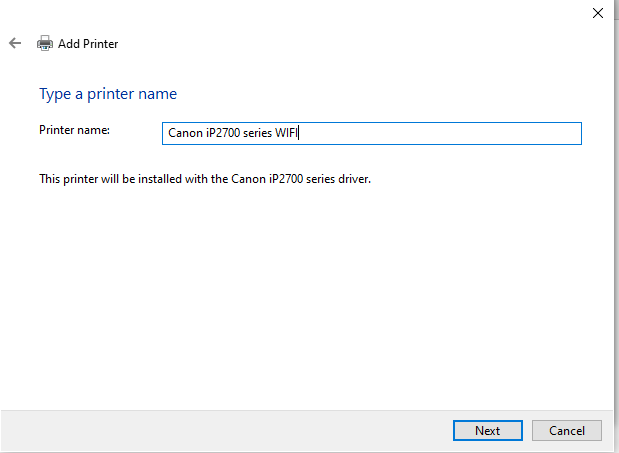Click the 'Type a printer name' heading
This screenshot has height=453, width=619.
[108, 94]
